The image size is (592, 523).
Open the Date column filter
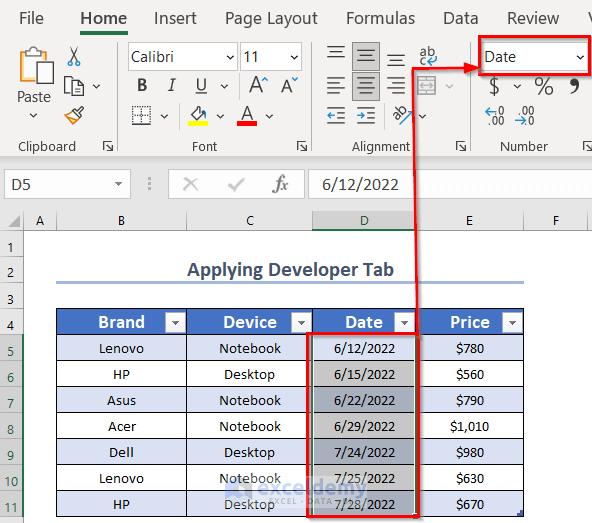tap(404, 322)
